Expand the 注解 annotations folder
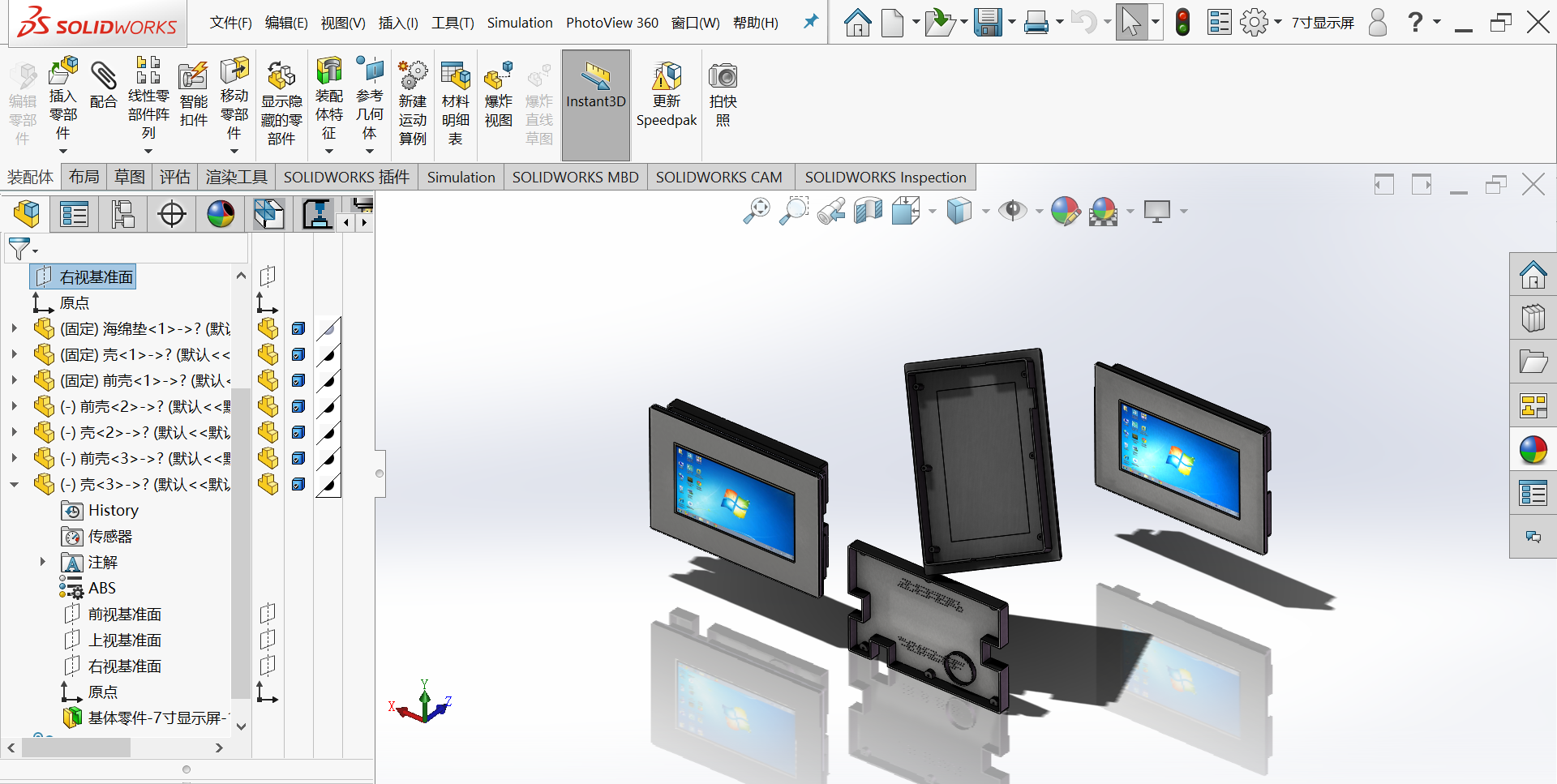 [42, 562]
